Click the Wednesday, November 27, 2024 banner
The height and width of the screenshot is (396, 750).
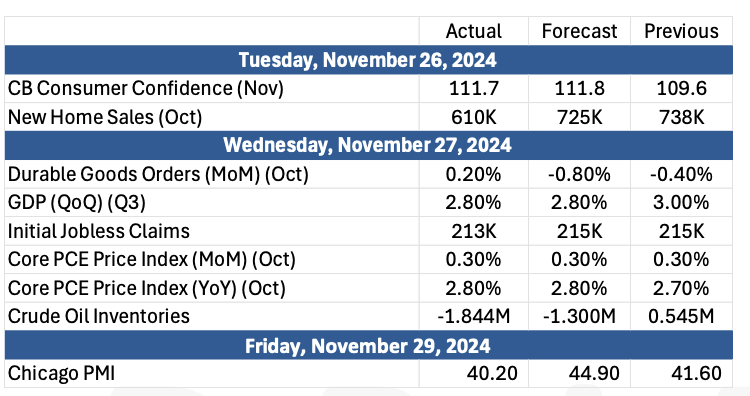click(368, 145)
